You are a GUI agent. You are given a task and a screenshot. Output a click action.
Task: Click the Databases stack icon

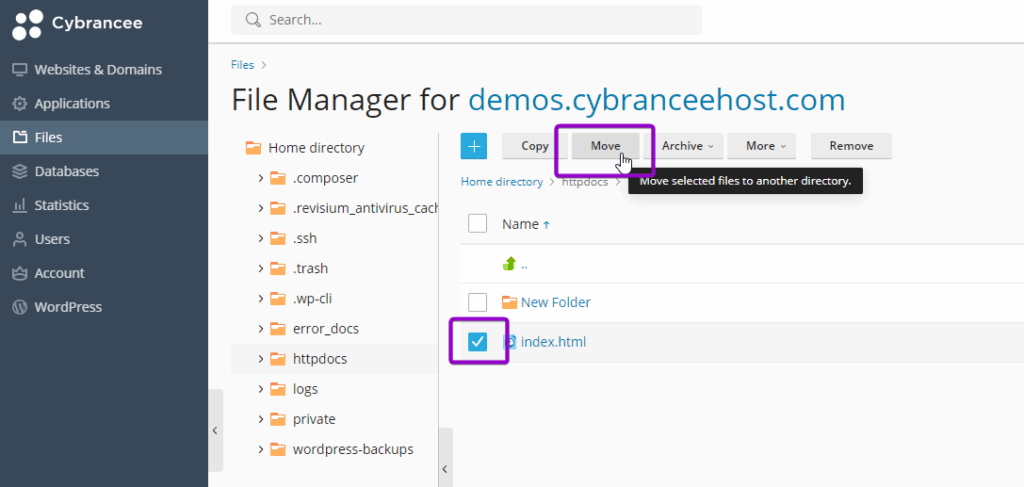tap(20, 172)
